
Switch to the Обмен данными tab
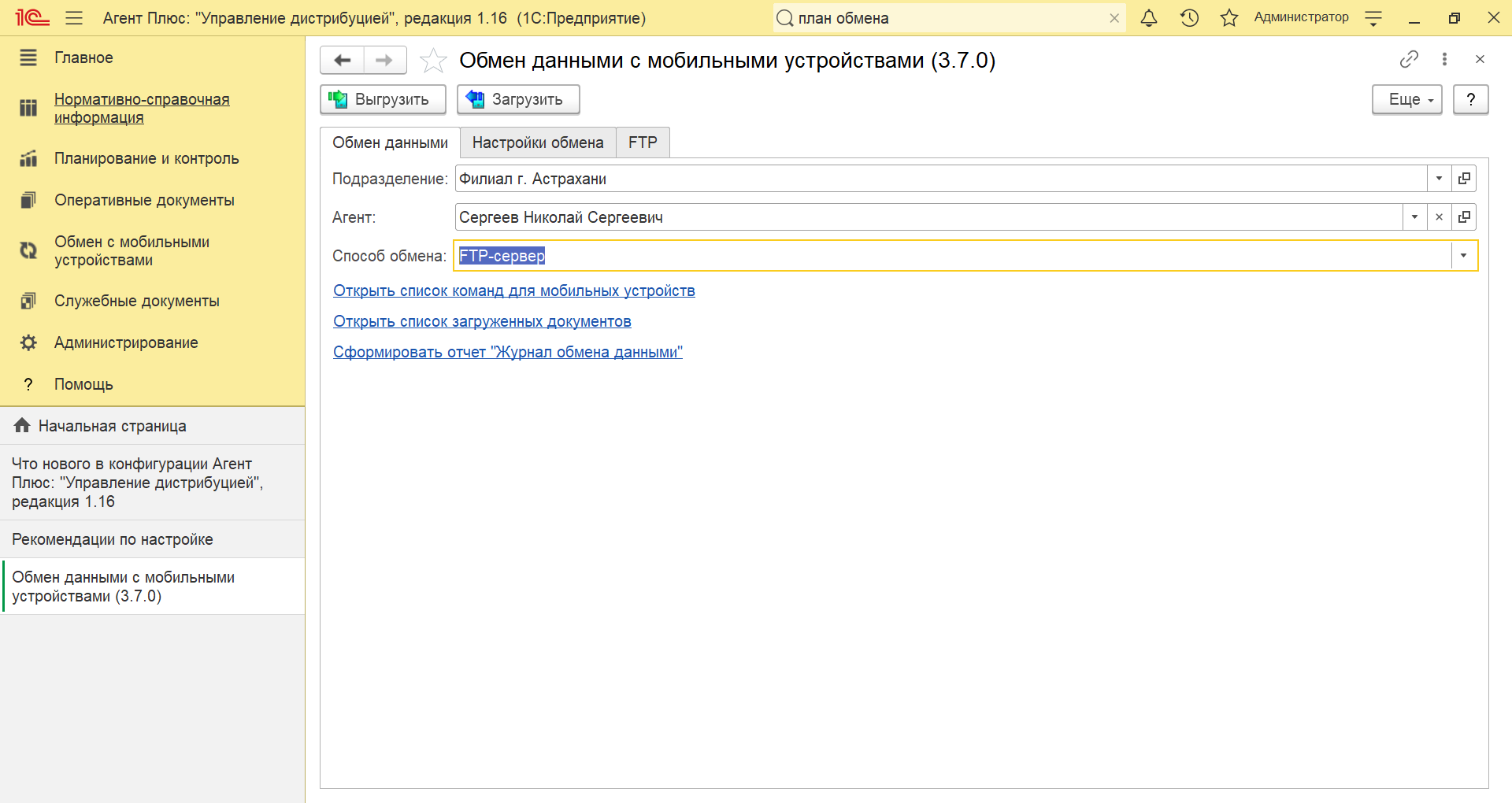click(390, 142)
